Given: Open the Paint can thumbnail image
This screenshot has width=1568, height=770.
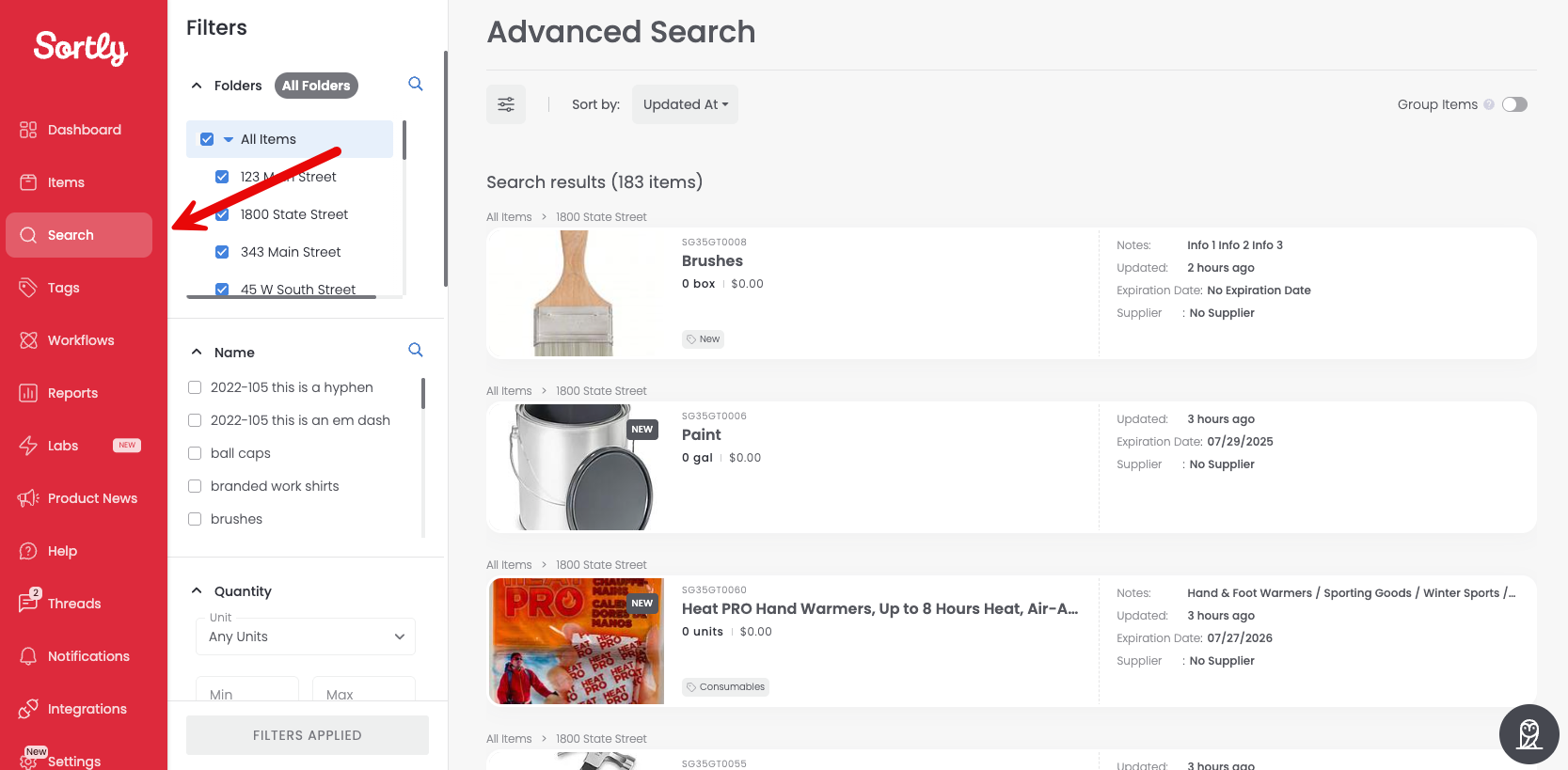Looking at the screenshot, I should pos(576,467).
